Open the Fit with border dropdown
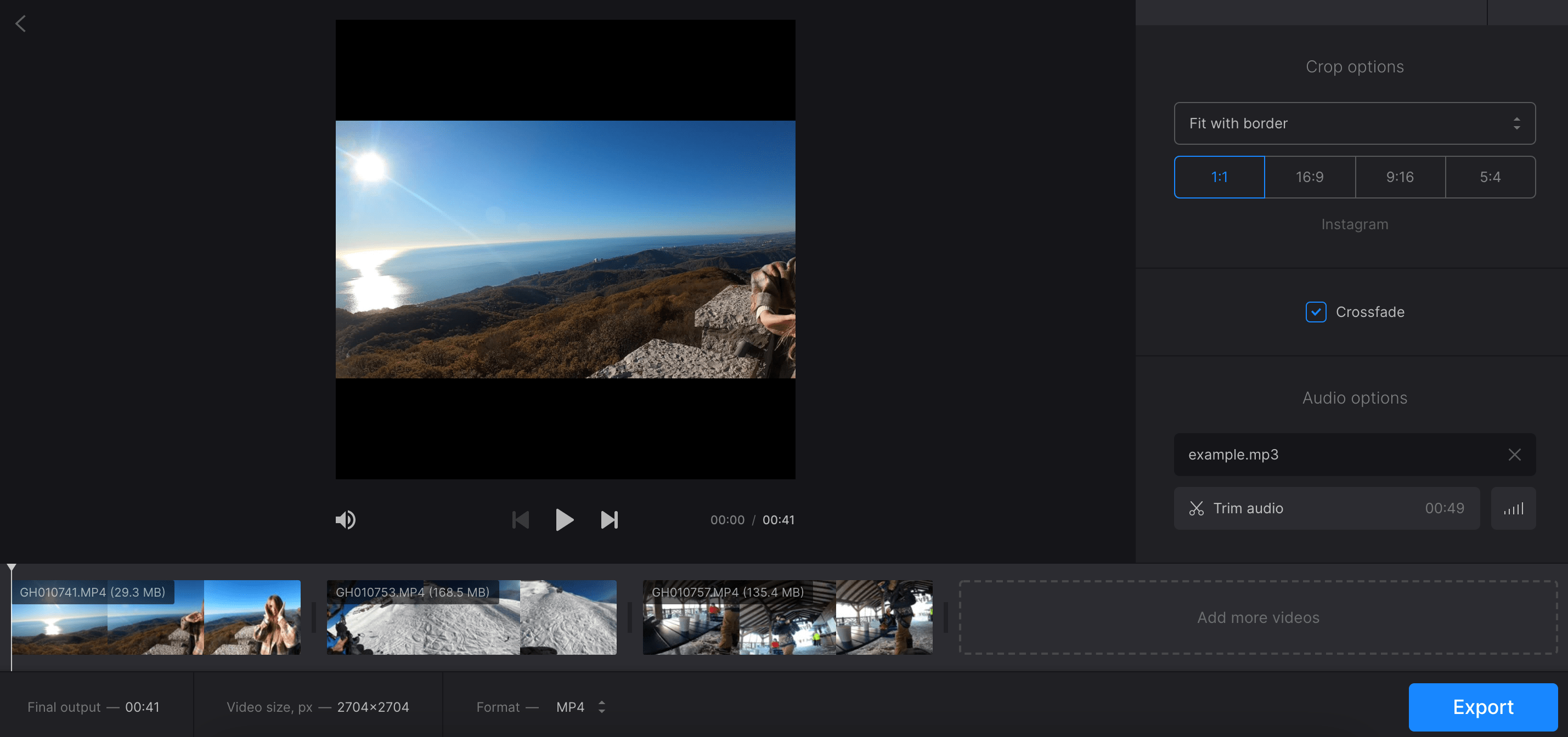This screenshot has width=1568, height=737. pos(1355,123)
